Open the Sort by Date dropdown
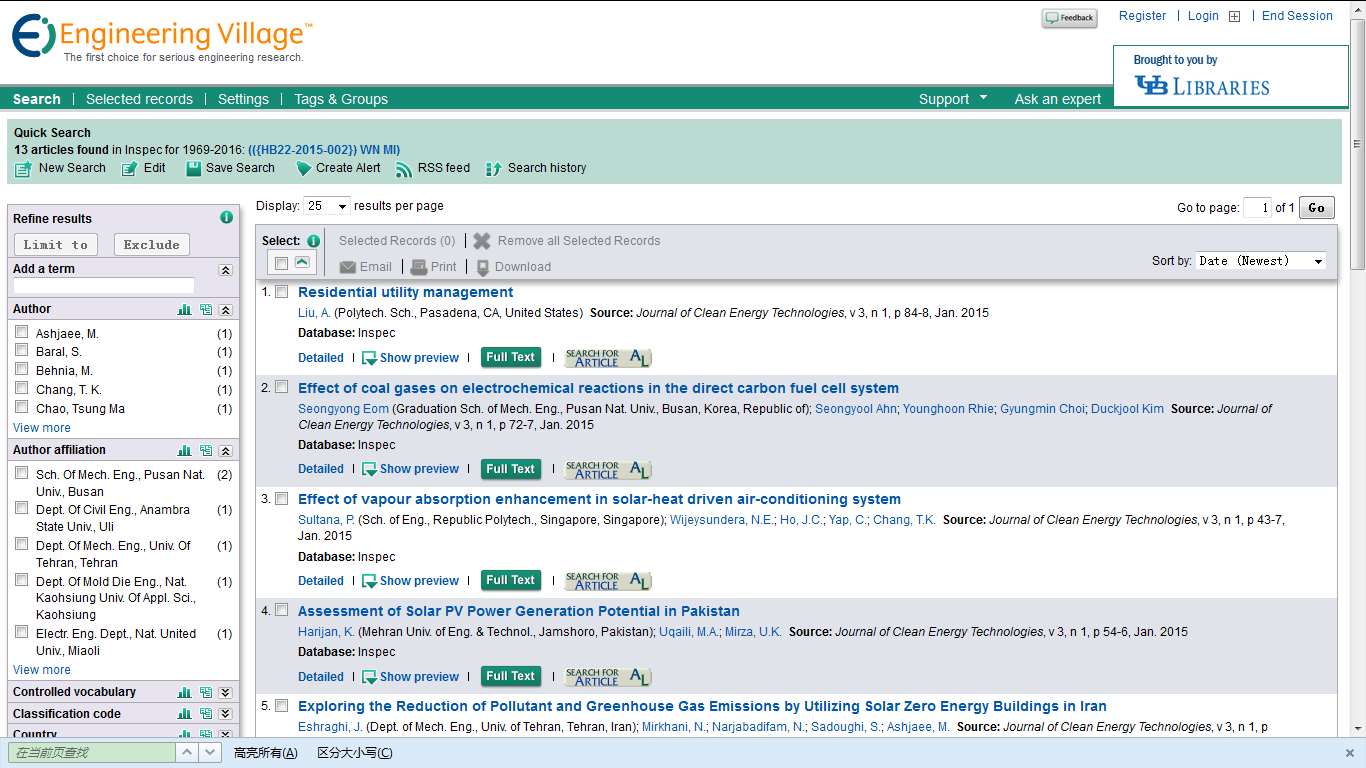This screenshot has height=768, width=1366. pyautogui.click(x=1261, y=261)
